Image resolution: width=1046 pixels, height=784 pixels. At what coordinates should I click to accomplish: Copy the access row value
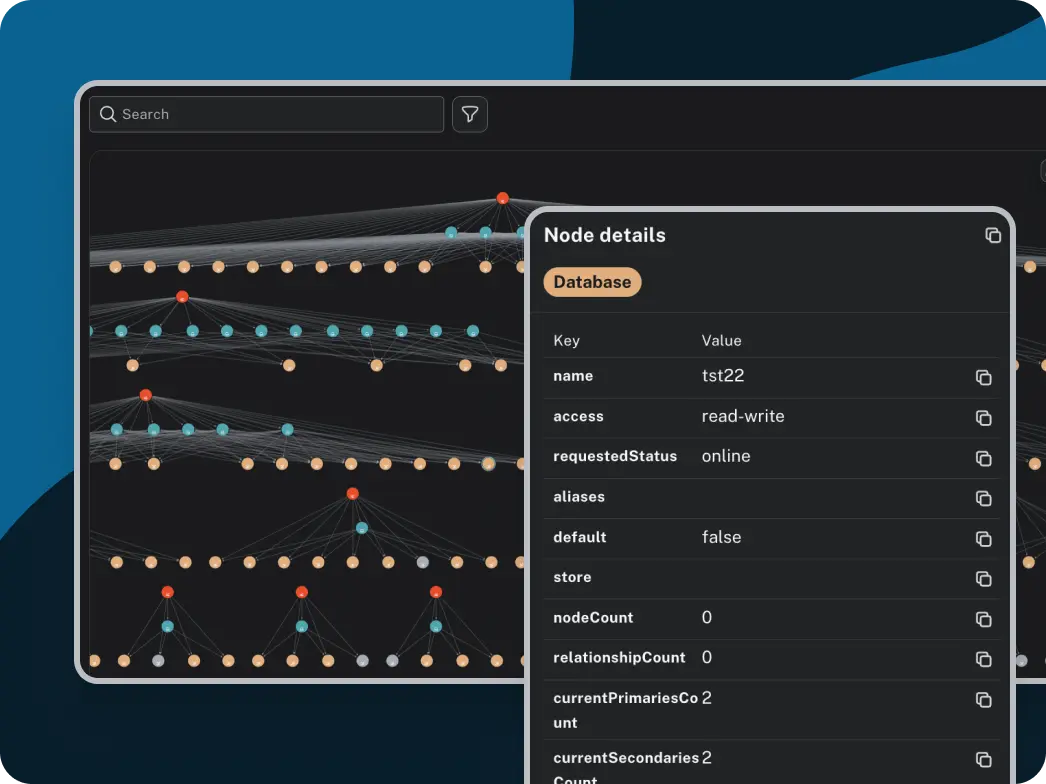pos(983,417)
